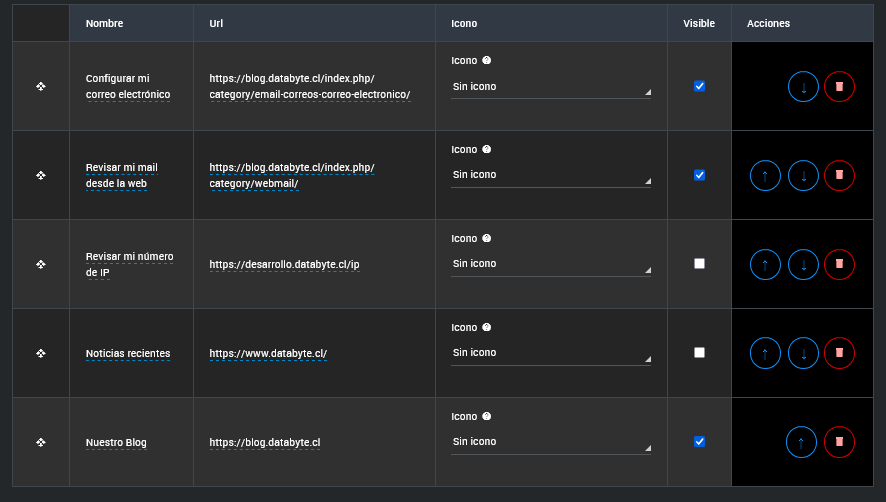Delete the 'Revisar mi mail desde la web' row

(839, 176)
